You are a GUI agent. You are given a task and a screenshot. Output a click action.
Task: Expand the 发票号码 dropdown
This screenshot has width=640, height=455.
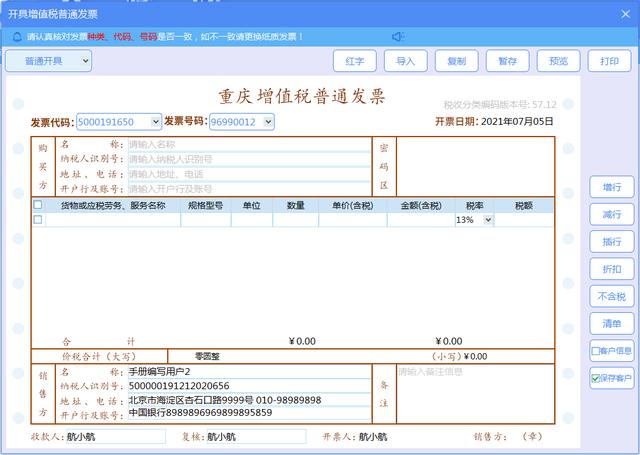tap(268, 122)
